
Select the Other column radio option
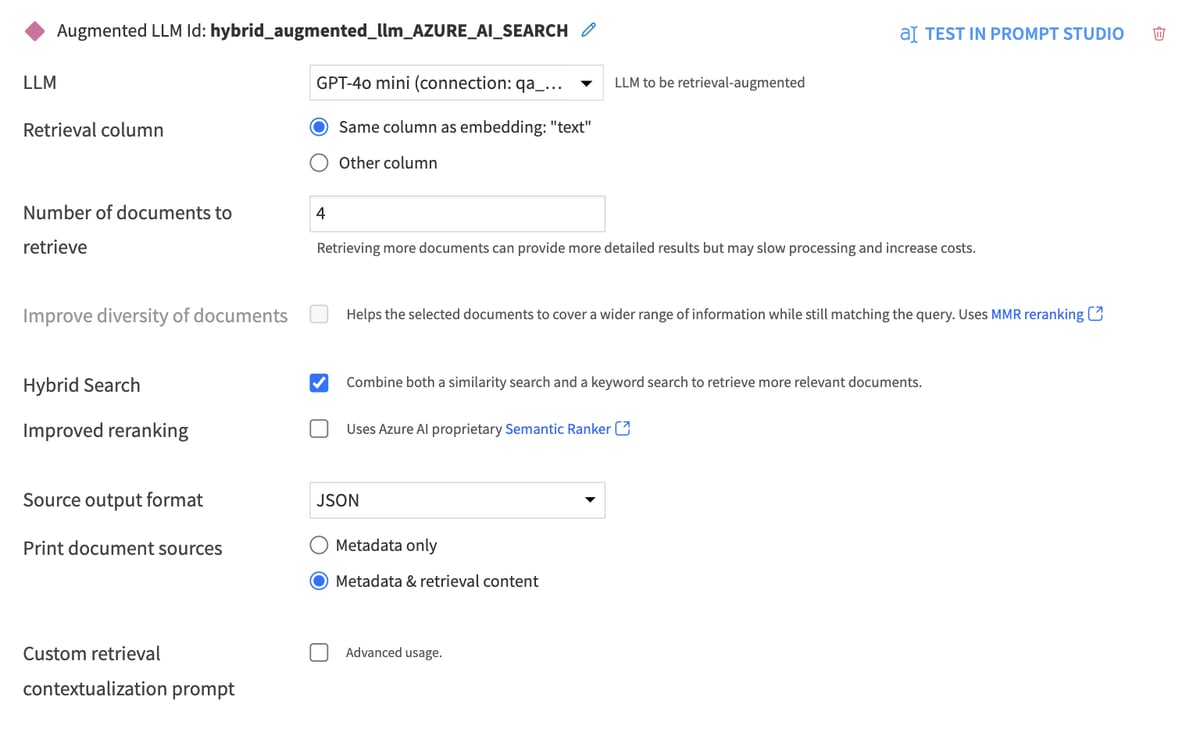click(x=319, y=163)
